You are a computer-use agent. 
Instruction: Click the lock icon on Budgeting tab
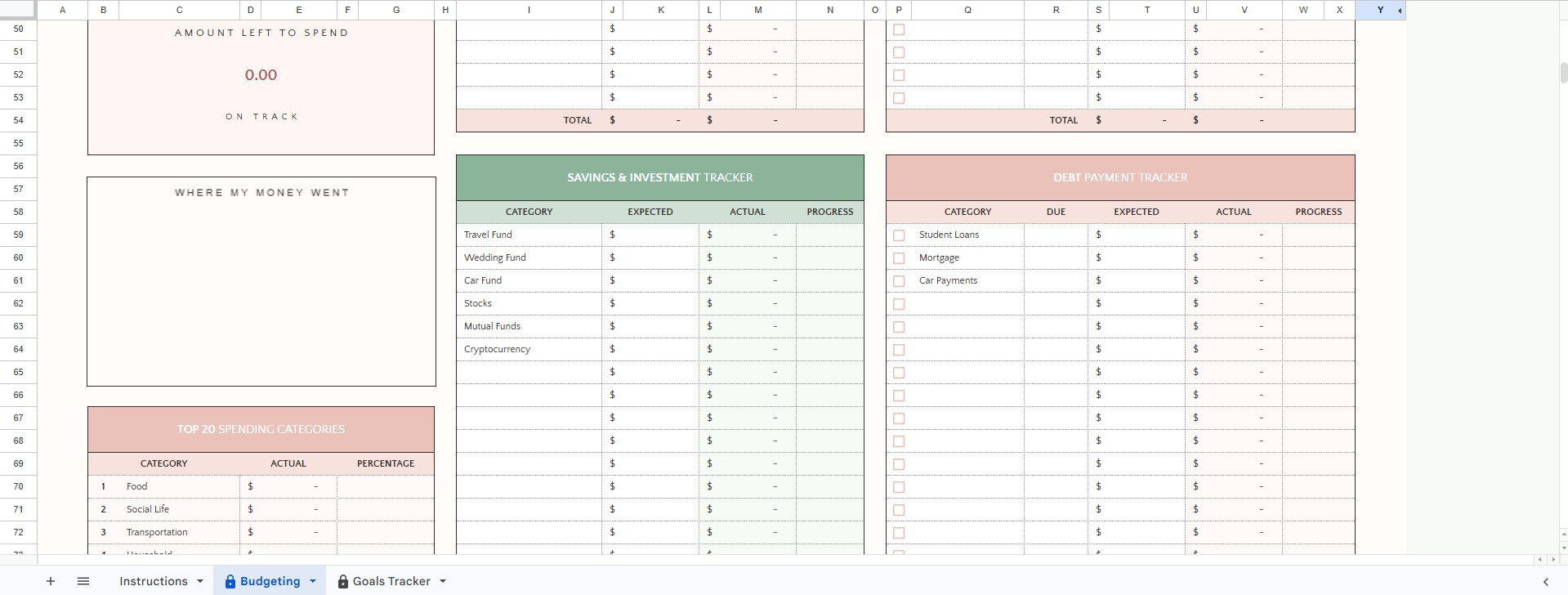tap(230, 581)
